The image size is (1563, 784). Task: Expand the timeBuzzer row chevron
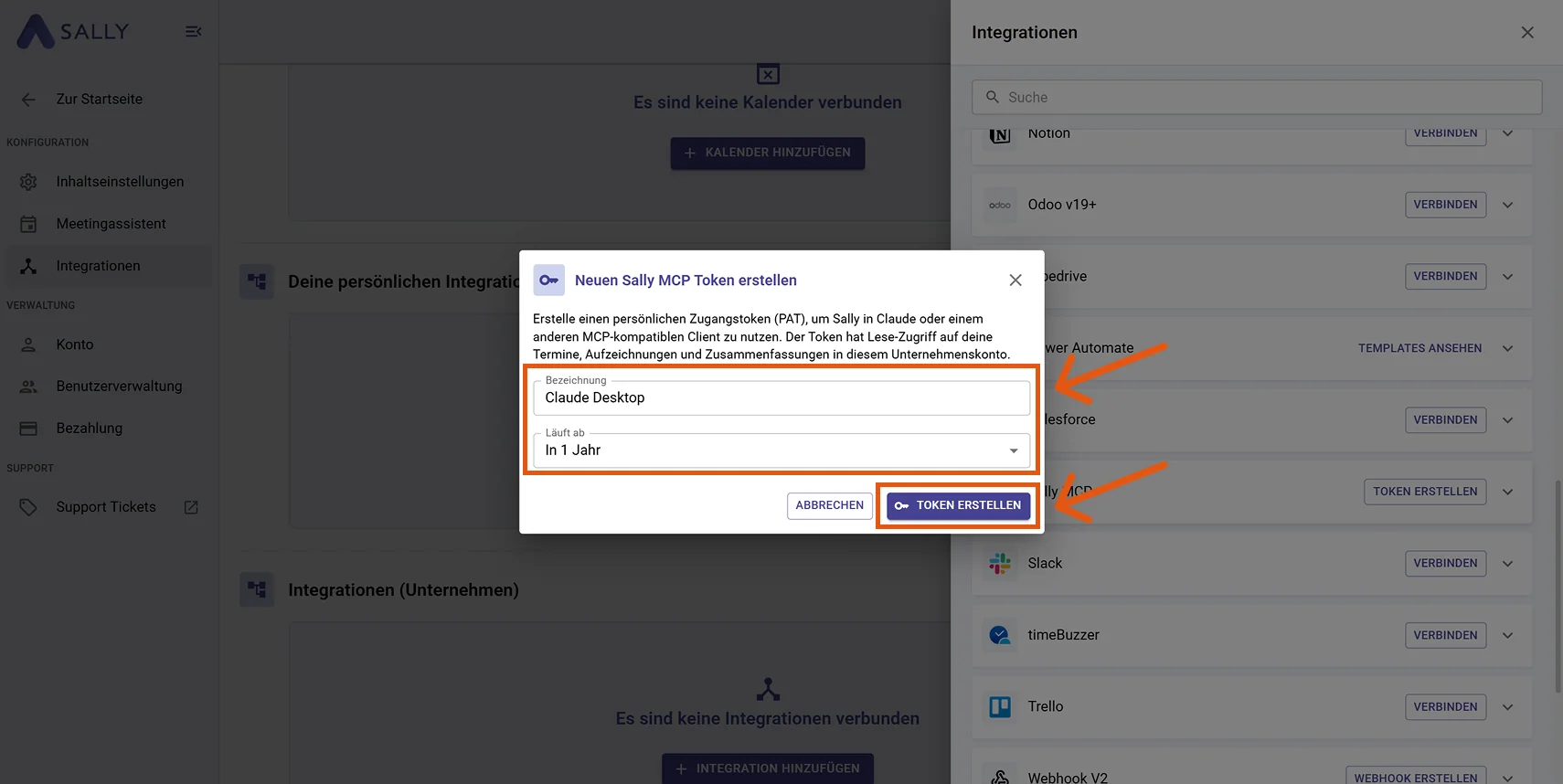pos(1507,635)
